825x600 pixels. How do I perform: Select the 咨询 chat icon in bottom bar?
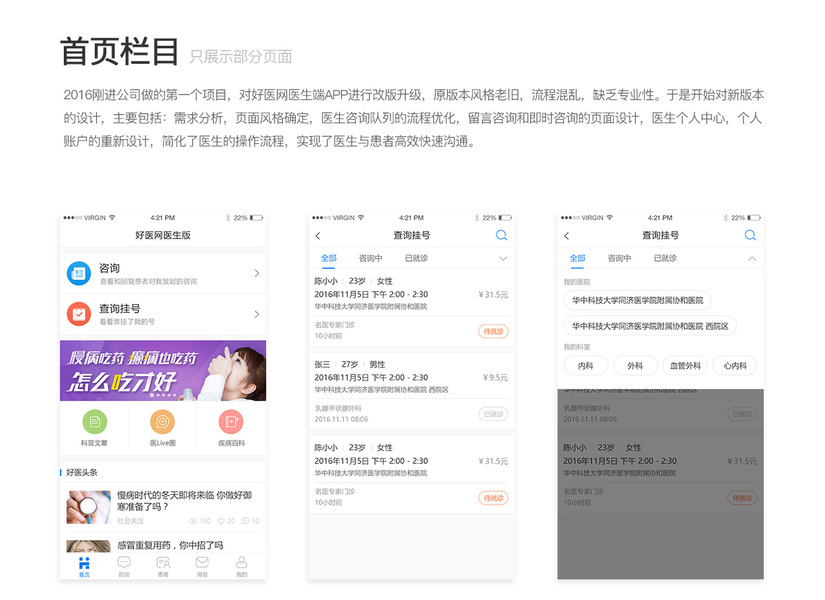124,563
